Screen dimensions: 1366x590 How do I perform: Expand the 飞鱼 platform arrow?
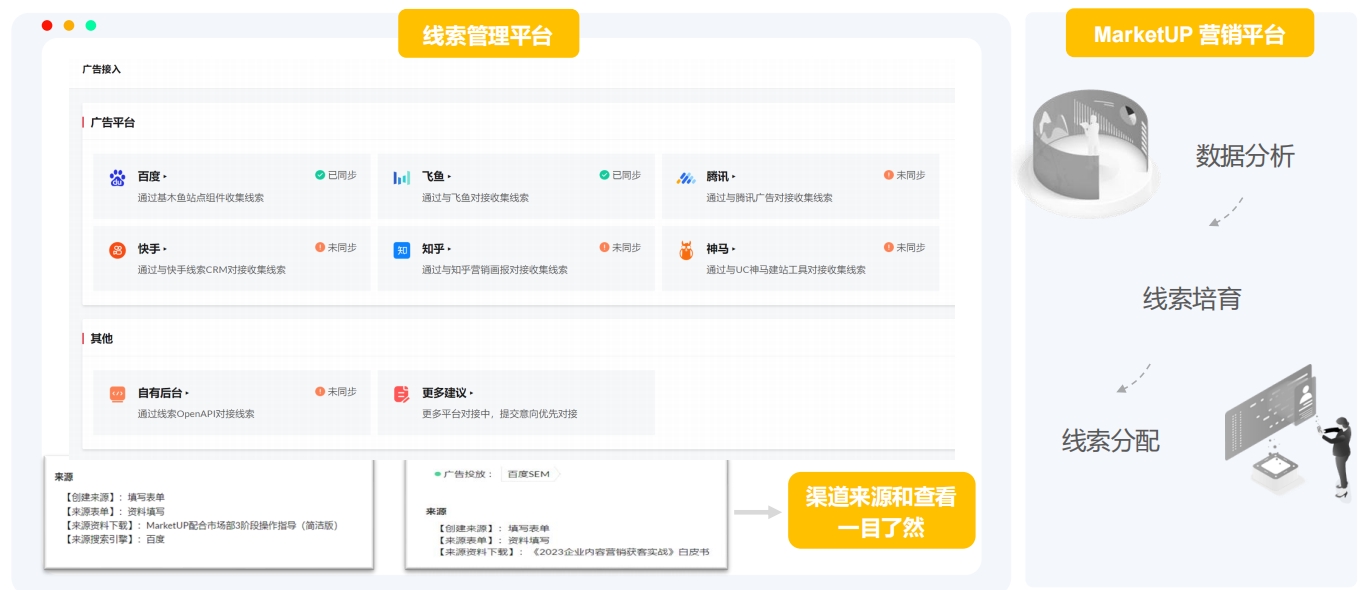[x=449, y=177]
